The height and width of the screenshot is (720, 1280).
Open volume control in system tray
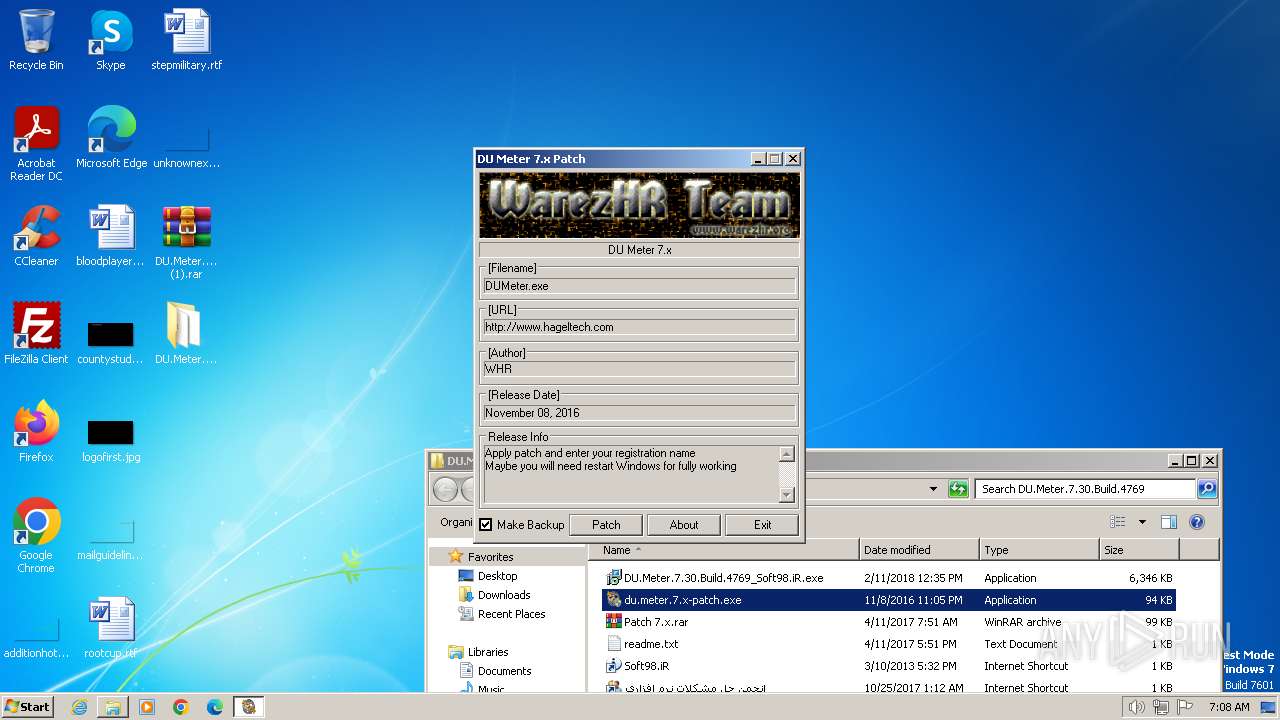1137,707
